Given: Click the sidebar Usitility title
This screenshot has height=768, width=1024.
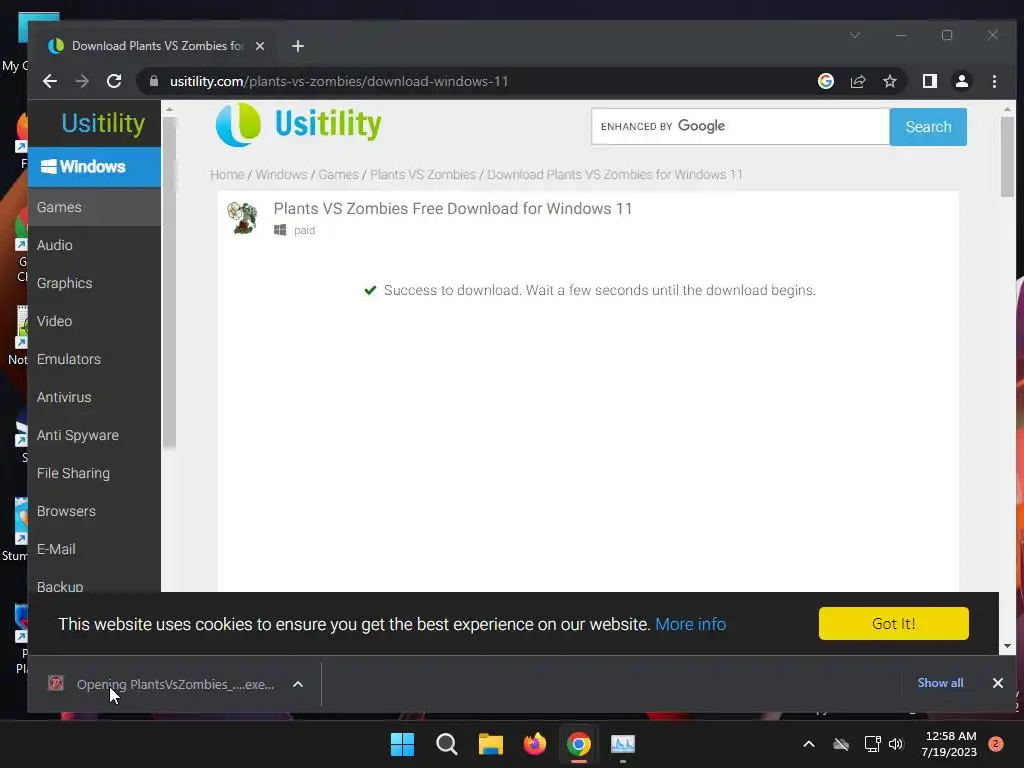Looking at the screenshot, I should tap(103, 123).
